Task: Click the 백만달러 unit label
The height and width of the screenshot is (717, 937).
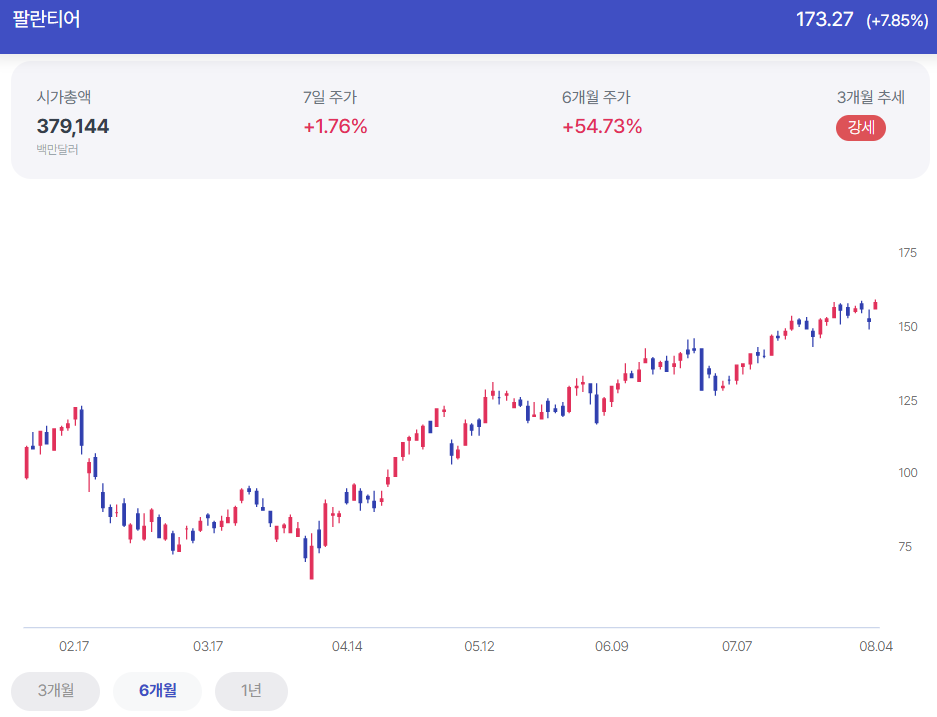Action: pyautogui.click(x=57, y=149)
